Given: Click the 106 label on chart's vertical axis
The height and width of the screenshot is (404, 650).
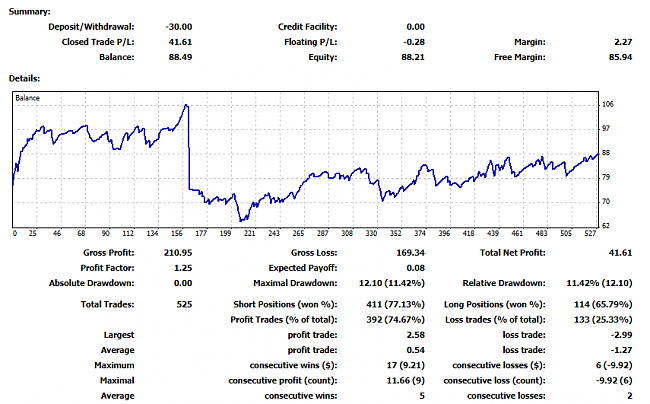Looking at the screenshot, I should (608, 105).
